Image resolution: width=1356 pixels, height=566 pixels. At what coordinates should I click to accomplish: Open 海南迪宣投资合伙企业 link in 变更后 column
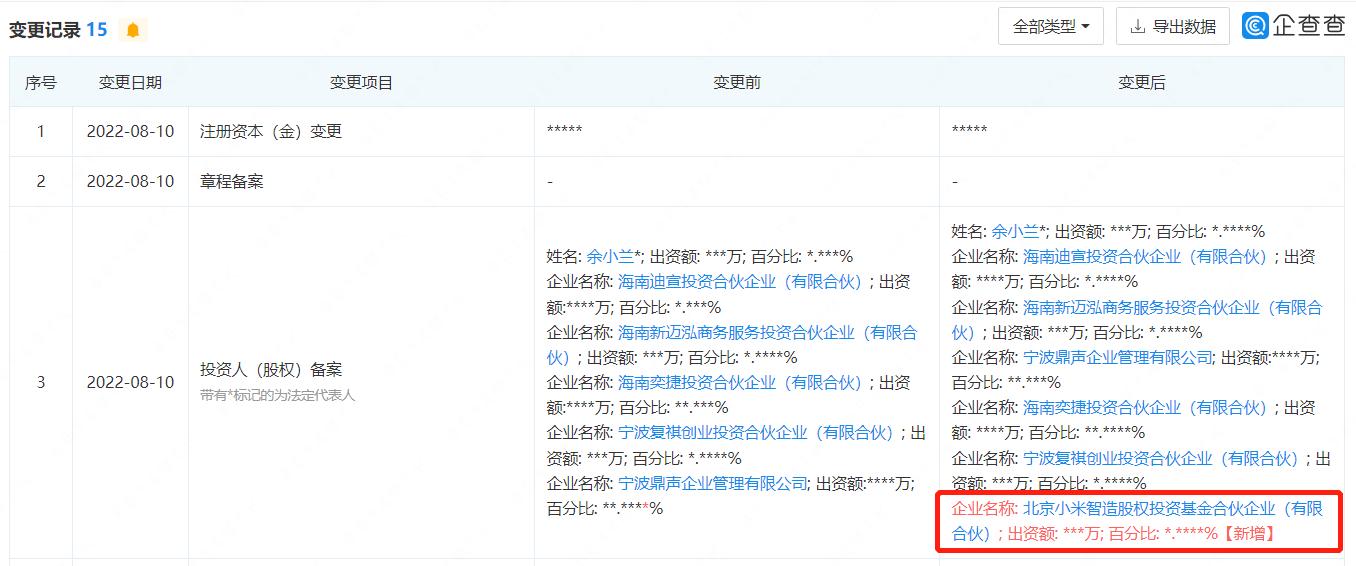point(1145,256)
